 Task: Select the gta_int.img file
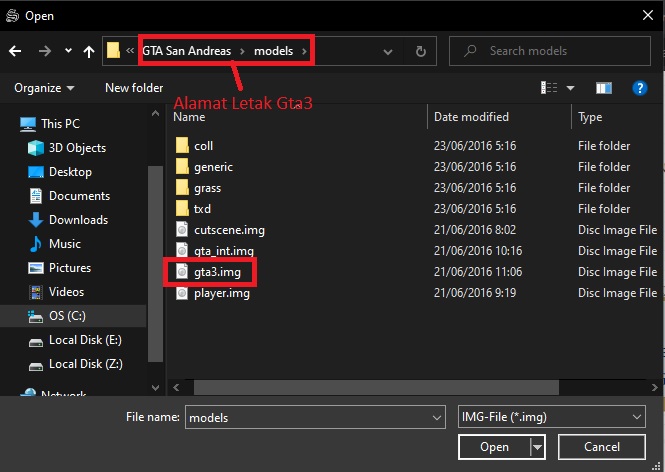(x=224, y=251)
